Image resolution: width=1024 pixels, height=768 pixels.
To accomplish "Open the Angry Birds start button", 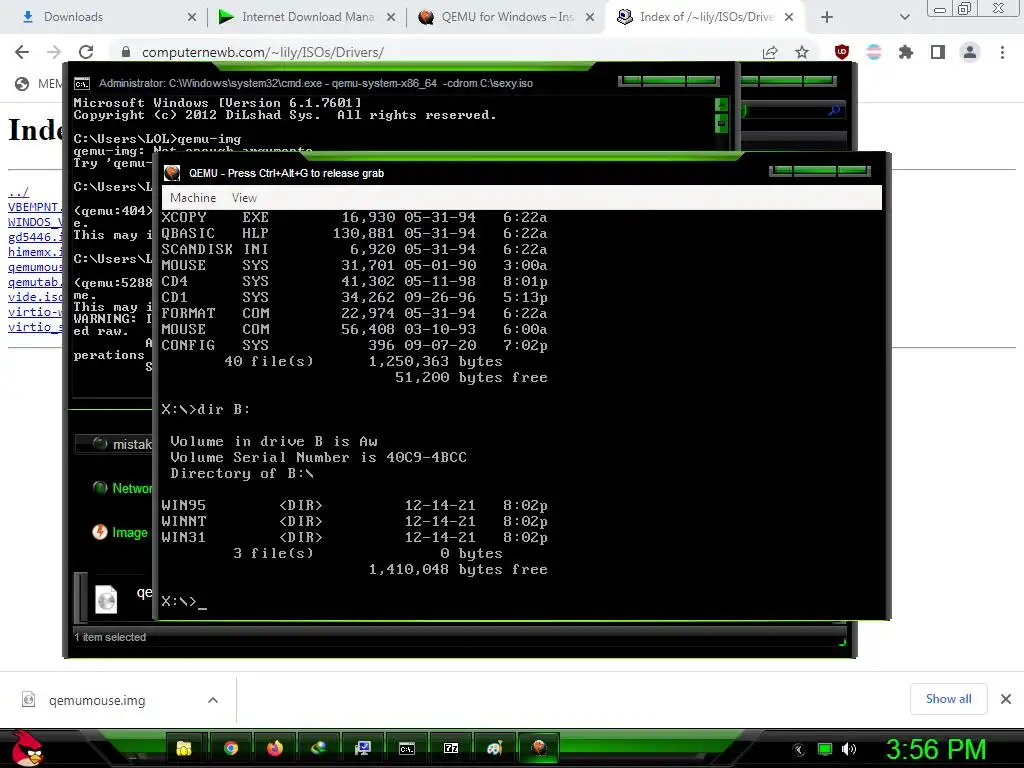I will [27, 748].
